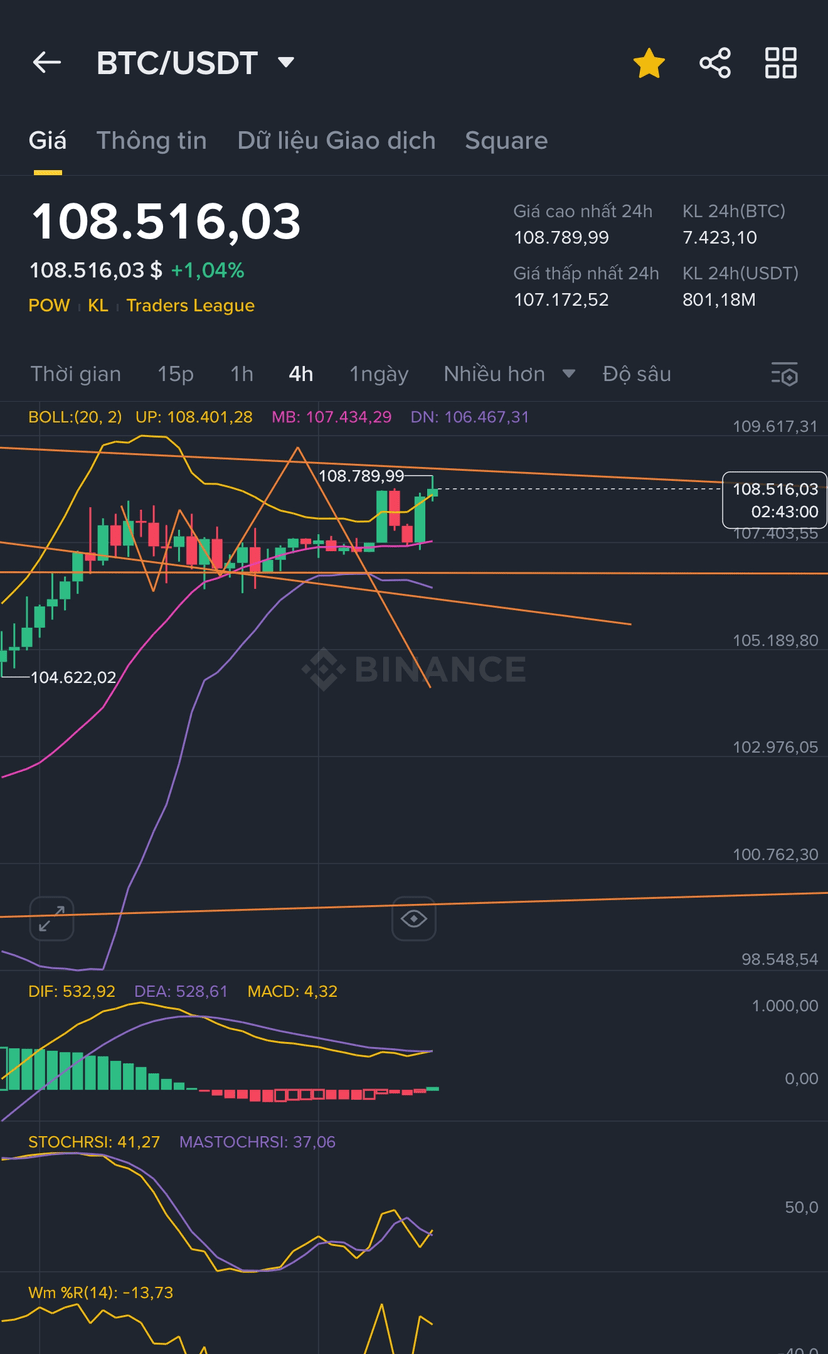Switch chart to 1ngày interval
The width and height of the screenshot is (828, 1354).
coord(379,374)
